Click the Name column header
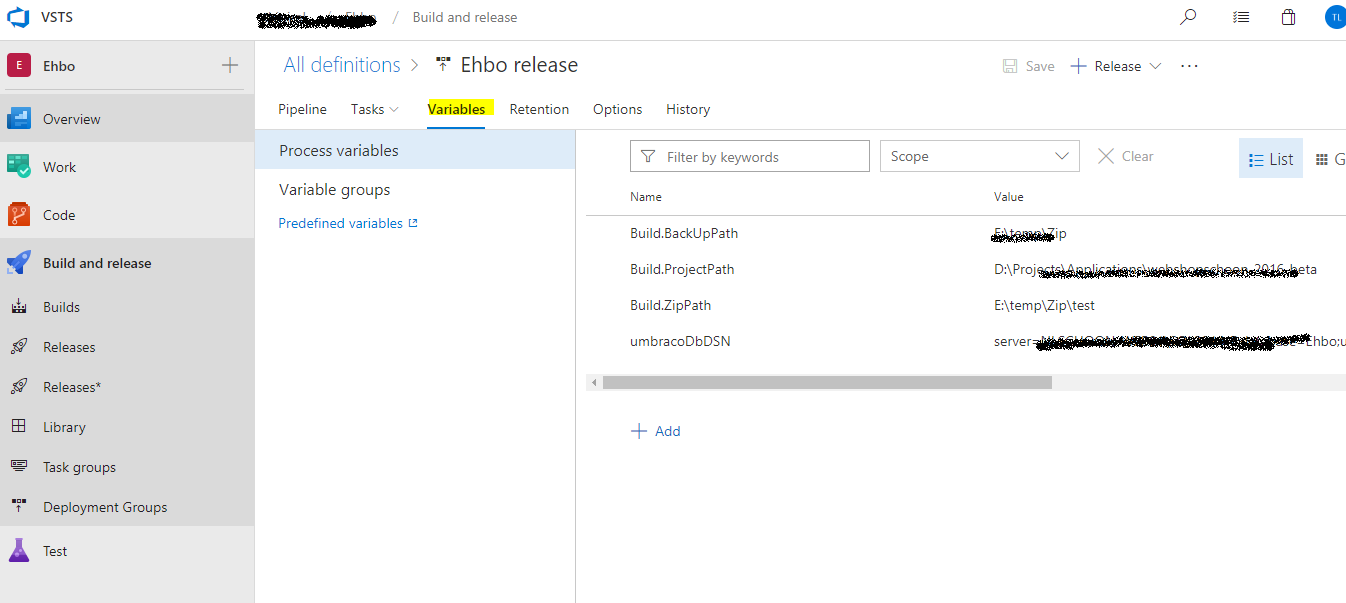This screenshot has width=1346, height=603. (x=646, y=197)
